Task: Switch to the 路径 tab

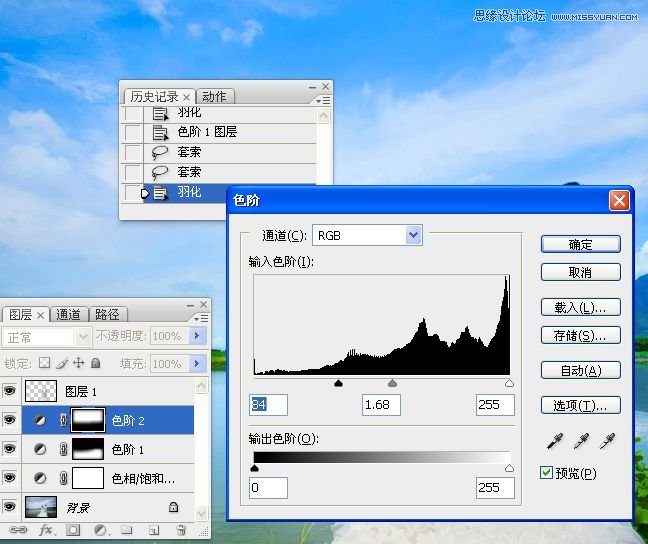Action: pyautogui.click(x=107, y=315)
